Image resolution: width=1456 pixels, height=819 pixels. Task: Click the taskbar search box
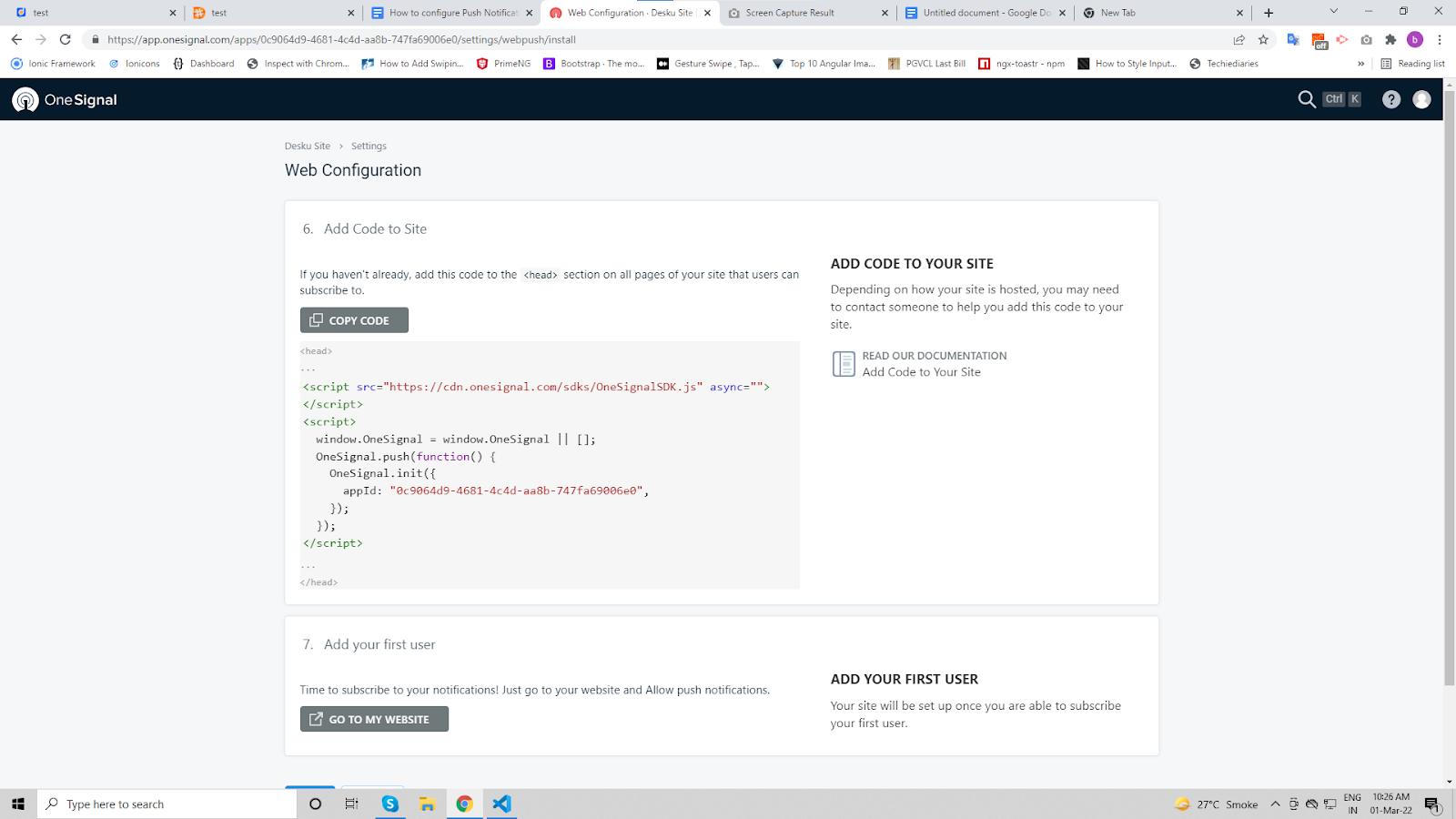pos(167,804)
